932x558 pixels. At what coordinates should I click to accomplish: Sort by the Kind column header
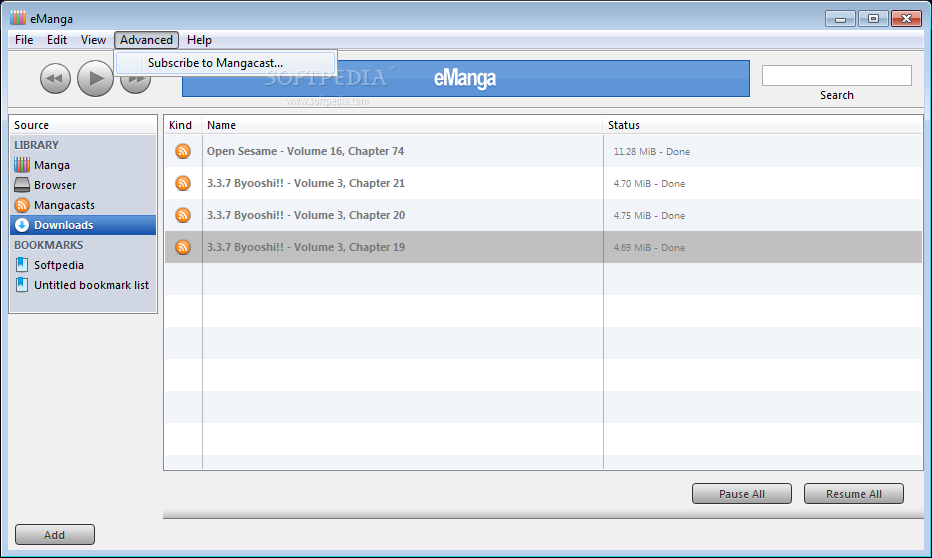click(182, 125)
